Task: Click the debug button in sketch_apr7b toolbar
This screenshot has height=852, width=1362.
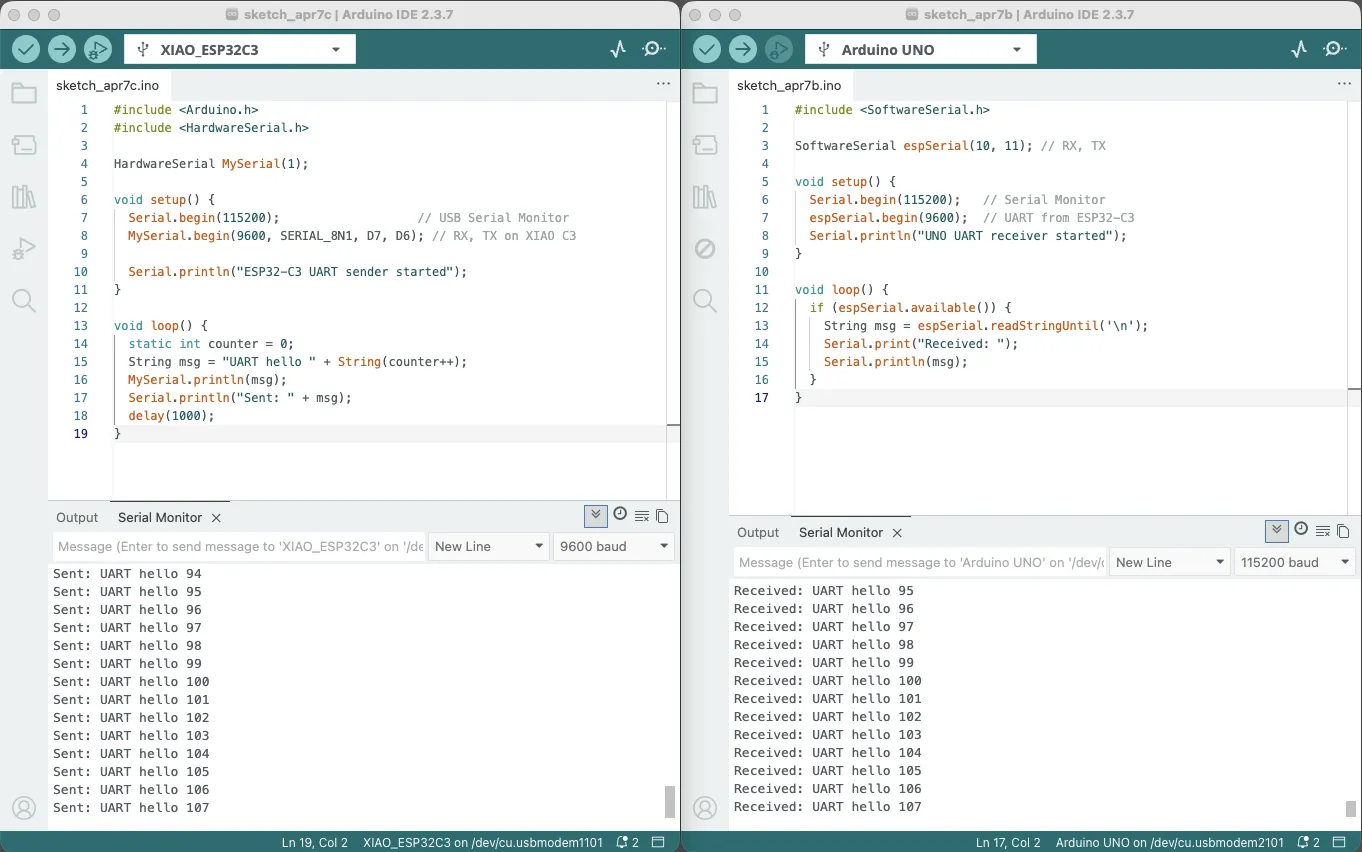Action: pos(779,49)
